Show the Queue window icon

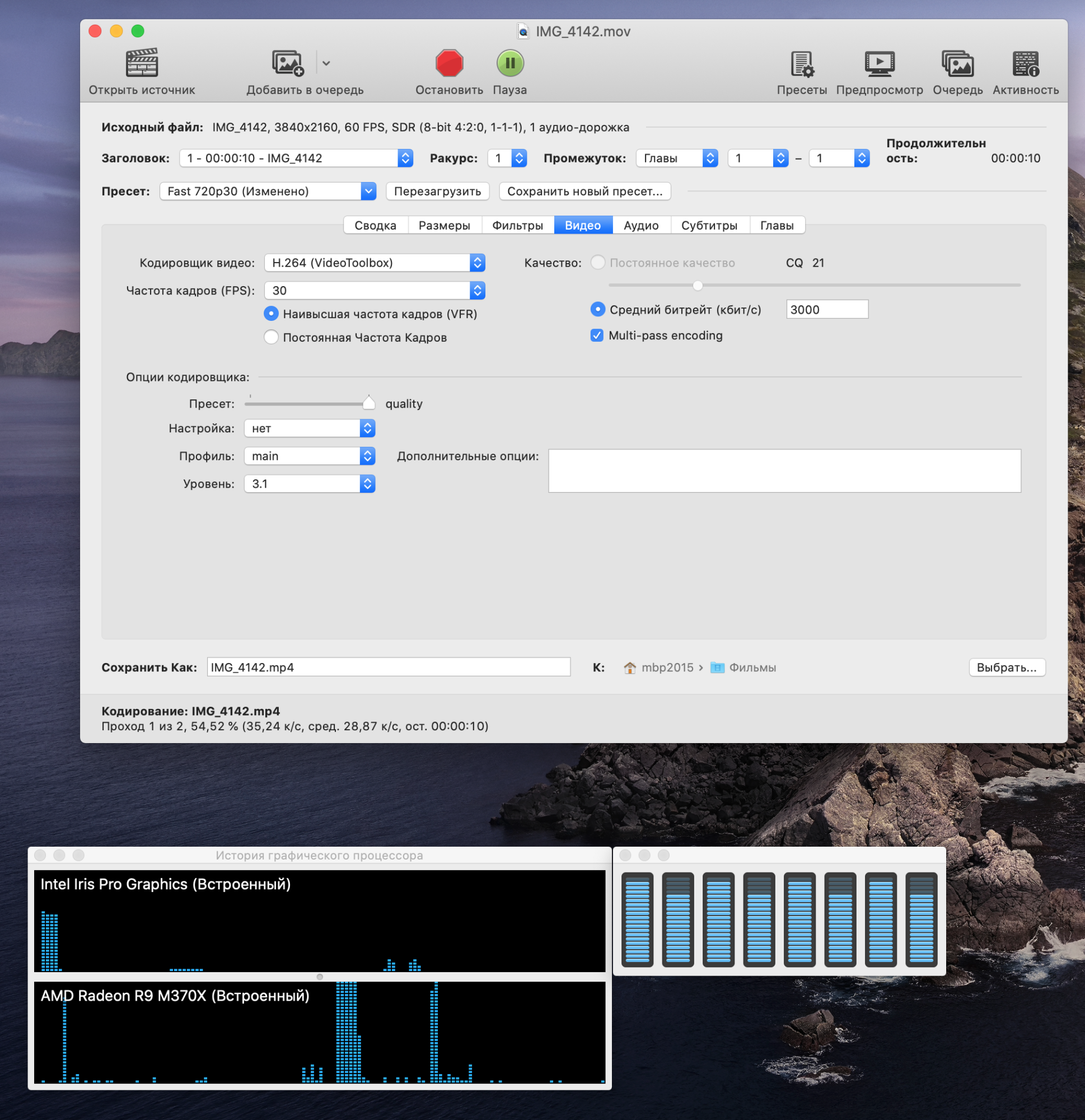click(957, 64)
